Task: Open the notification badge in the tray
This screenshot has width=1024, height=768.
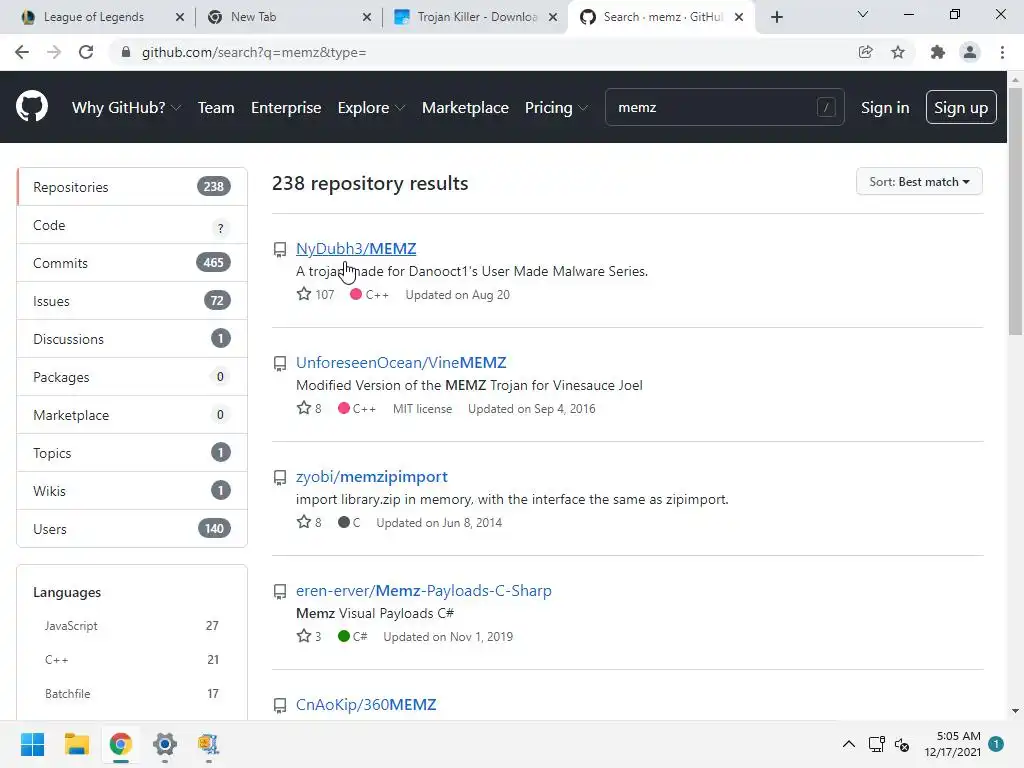Action: tap(996, 743)
